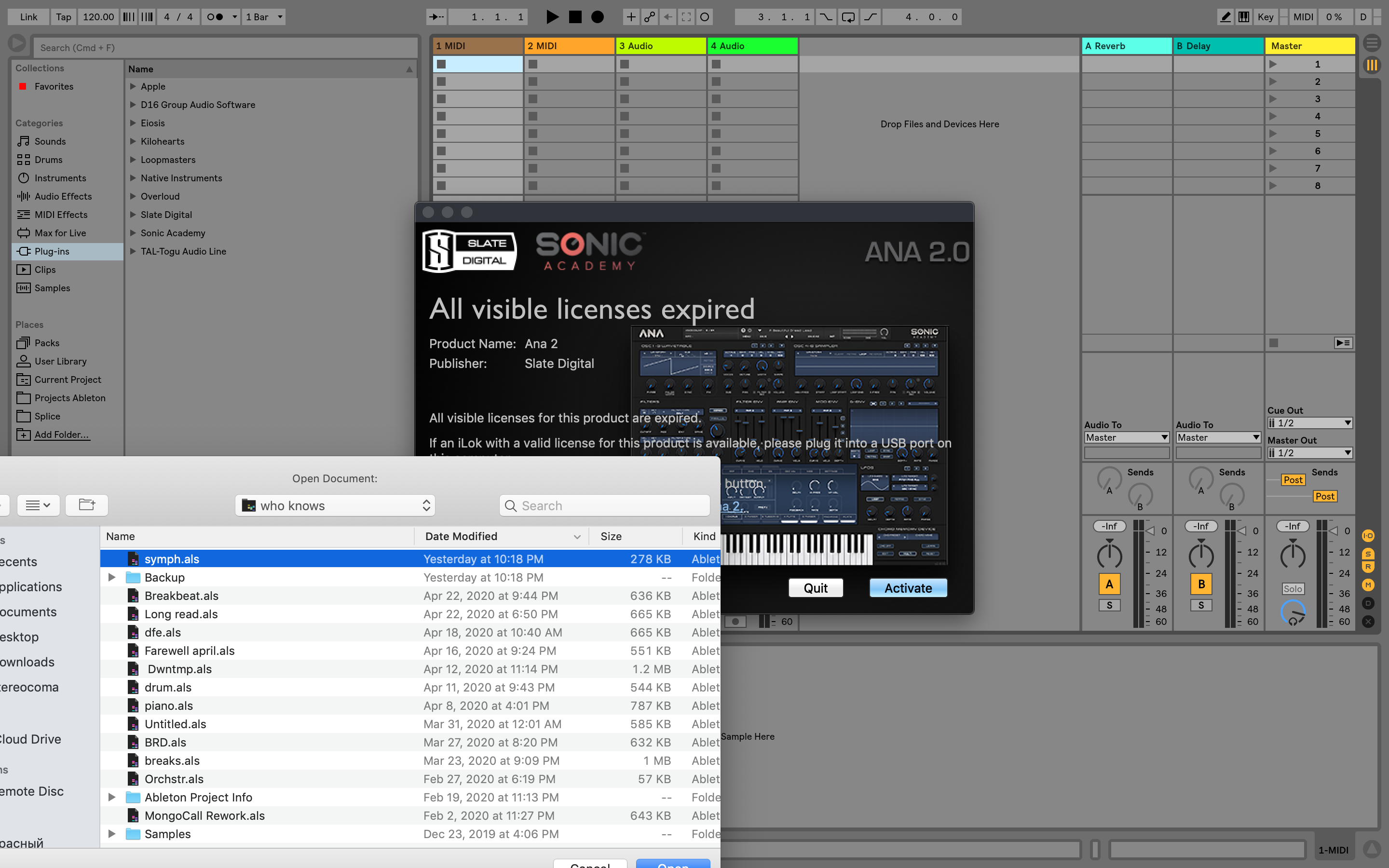Toggle the first Post send button
Image resolution: width=1389 pixels, height=868 pixels.
click(1293, 479)
